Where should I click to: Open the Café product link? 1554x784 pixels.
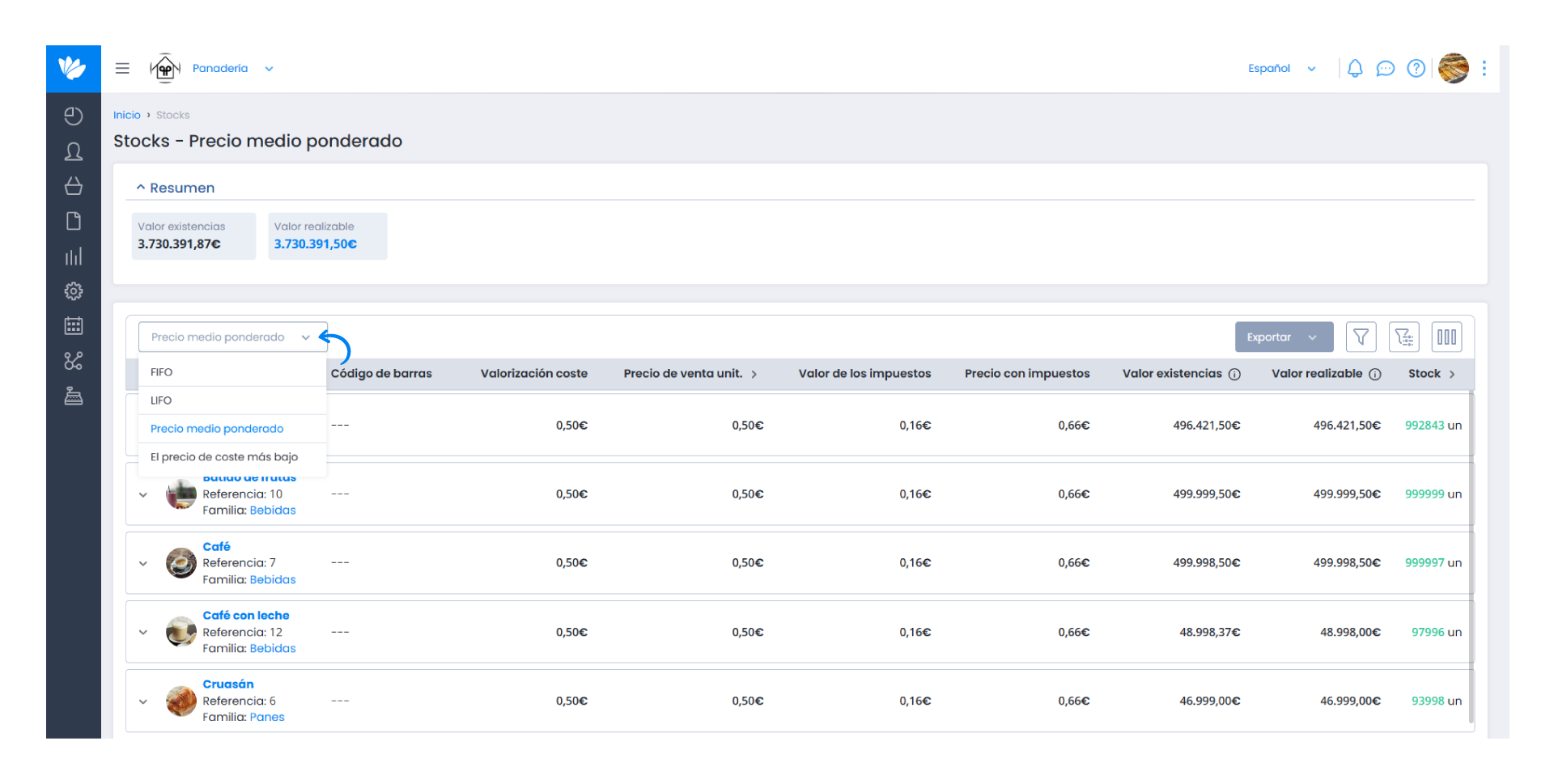click(216, 546)
